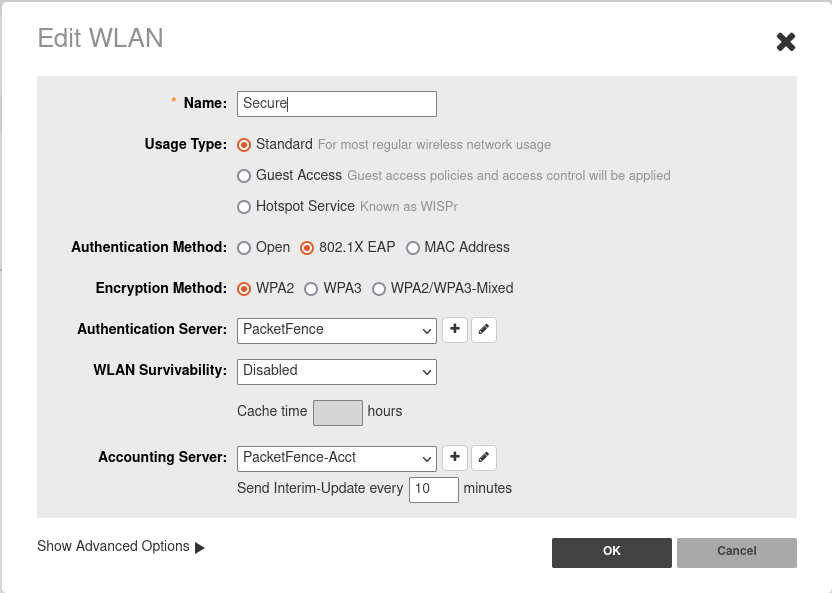The width and height of the screenshot is (832, 593).
Task: Close the Edit WLAN dialog with X
Action: click(x=786, y=42)
